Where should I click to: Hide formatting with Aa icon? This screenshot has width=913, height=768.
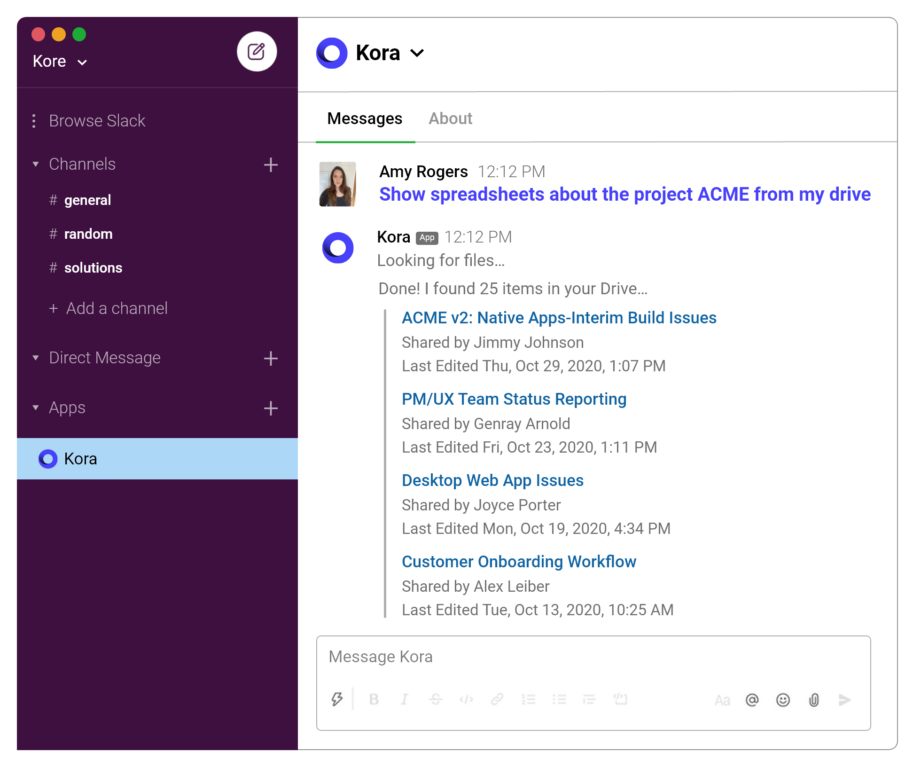[722, 700]
